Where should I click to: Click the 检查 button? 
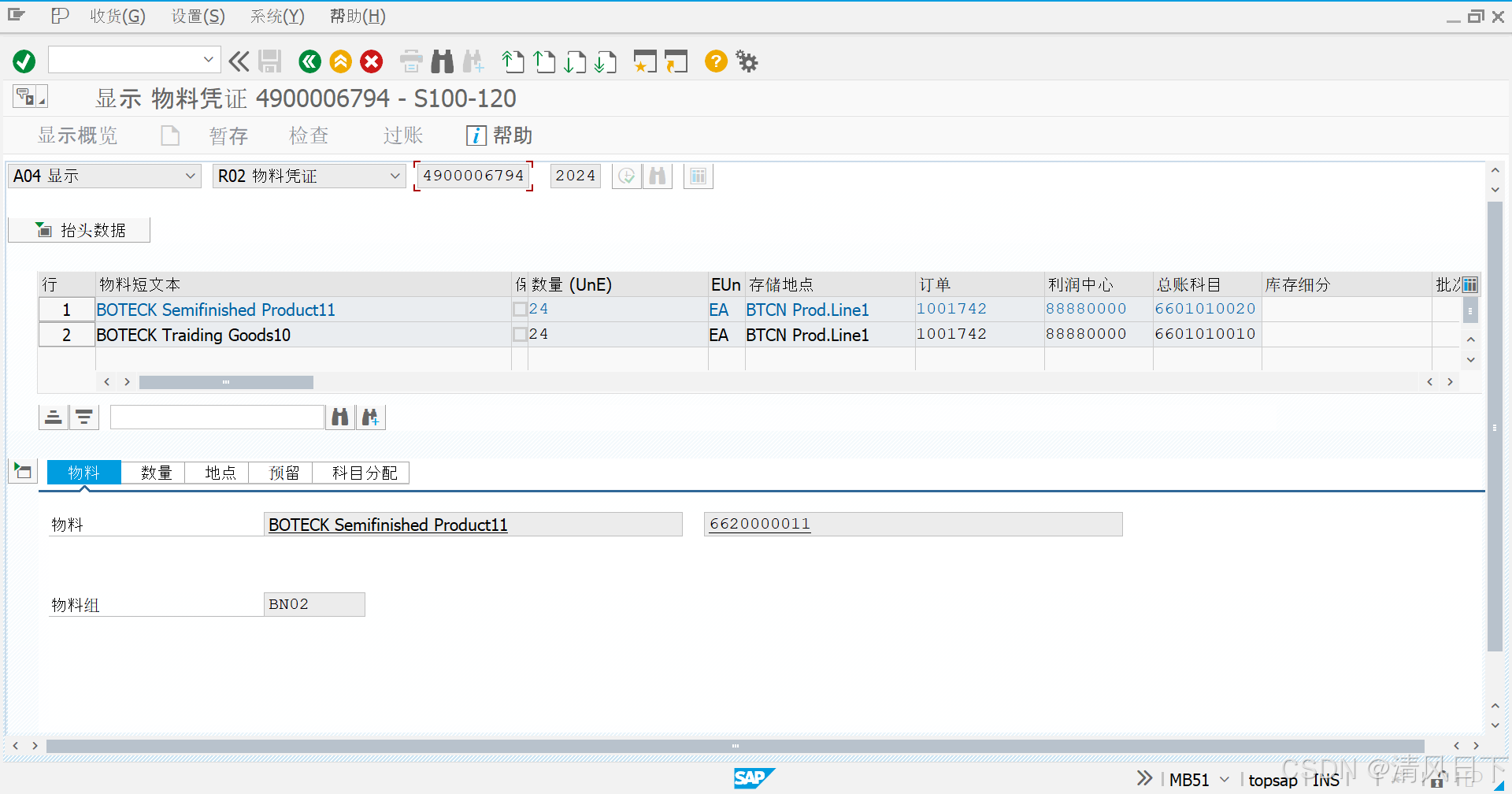[x=308, y=135]
